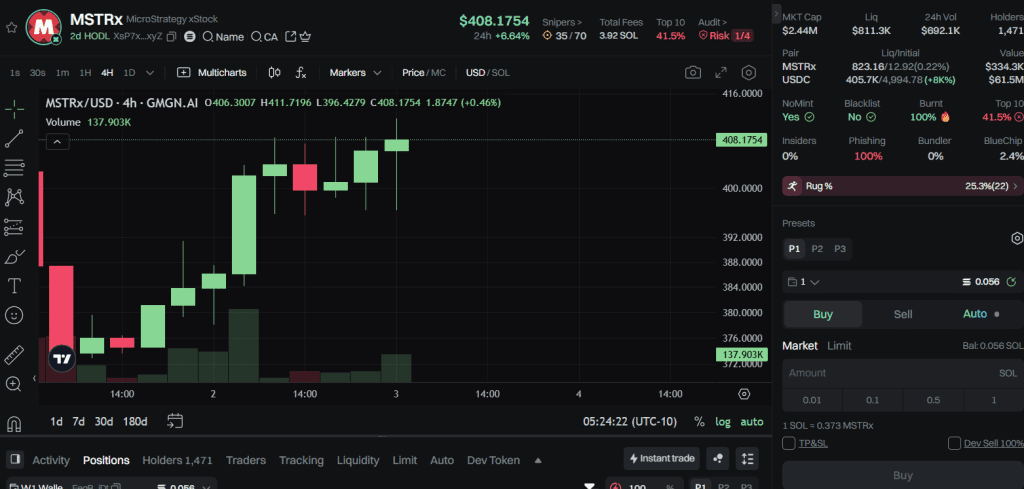Switch chart to 30s interval

coord(37,72)
